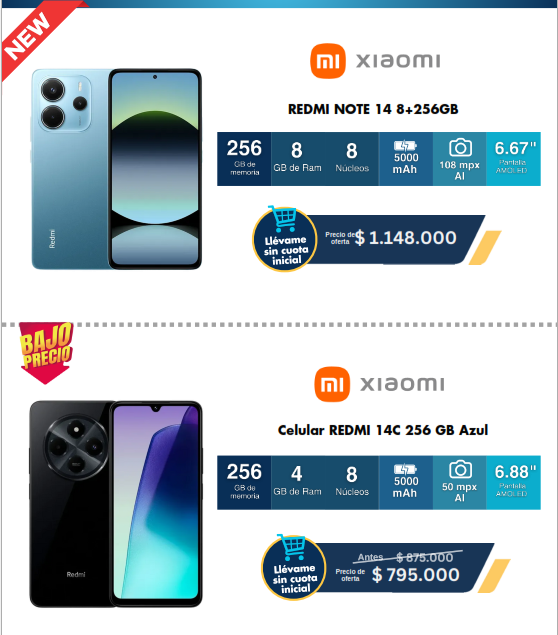
Task: Click the 6.67" AMOLED screen spec tile
Action: 513,159
